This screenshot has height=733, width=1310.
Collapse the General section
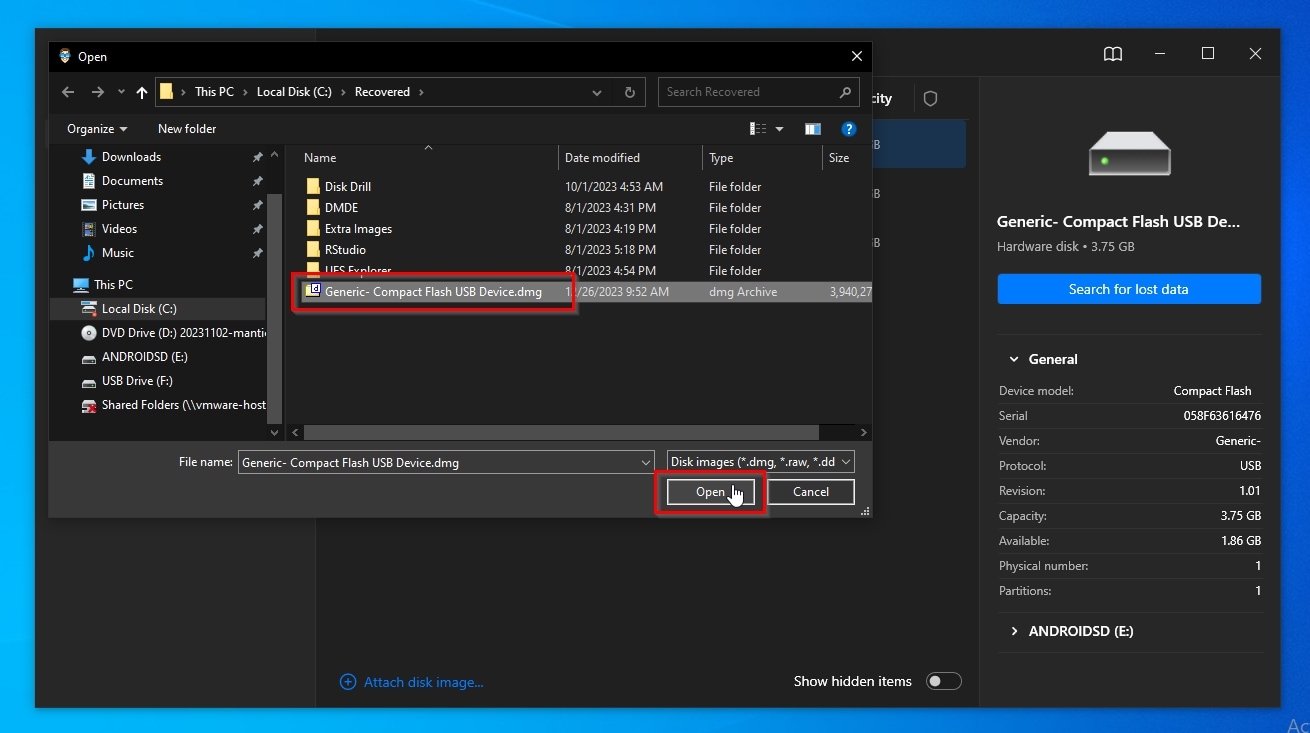point(1014,359)
